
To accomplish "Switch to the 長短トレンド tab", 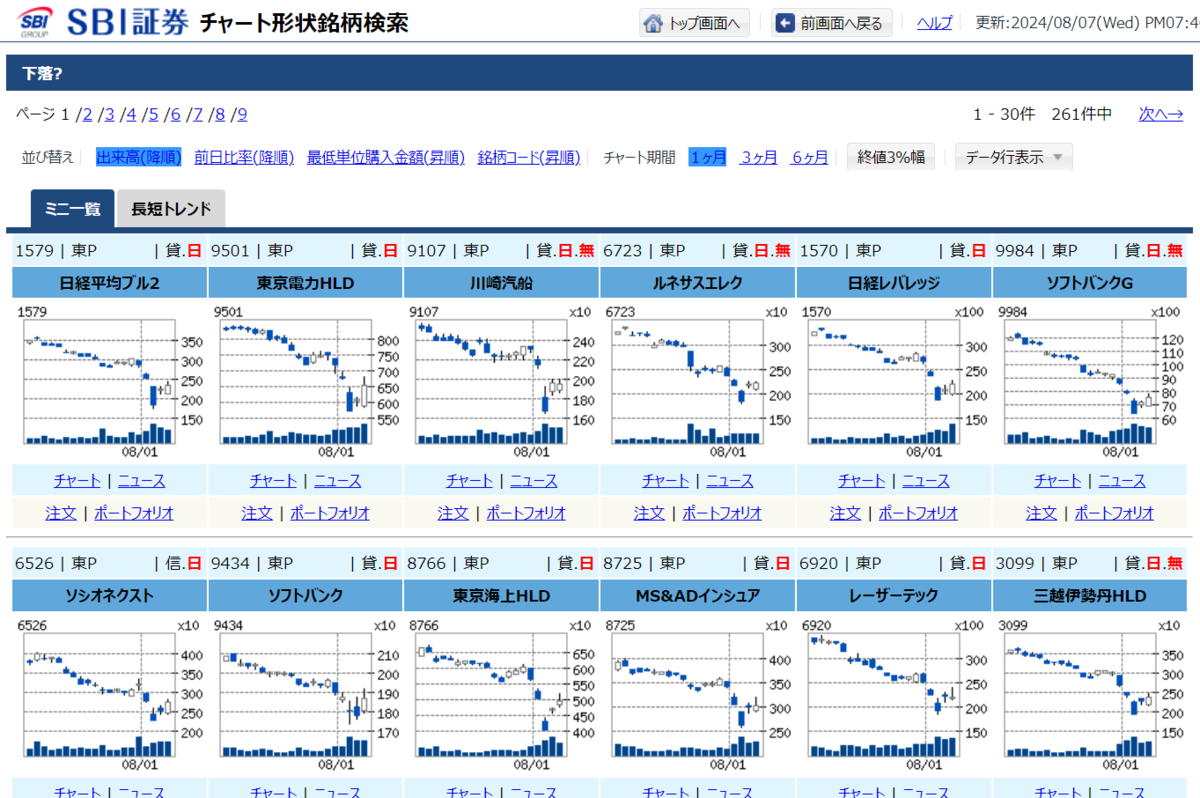I will point(170,210).
